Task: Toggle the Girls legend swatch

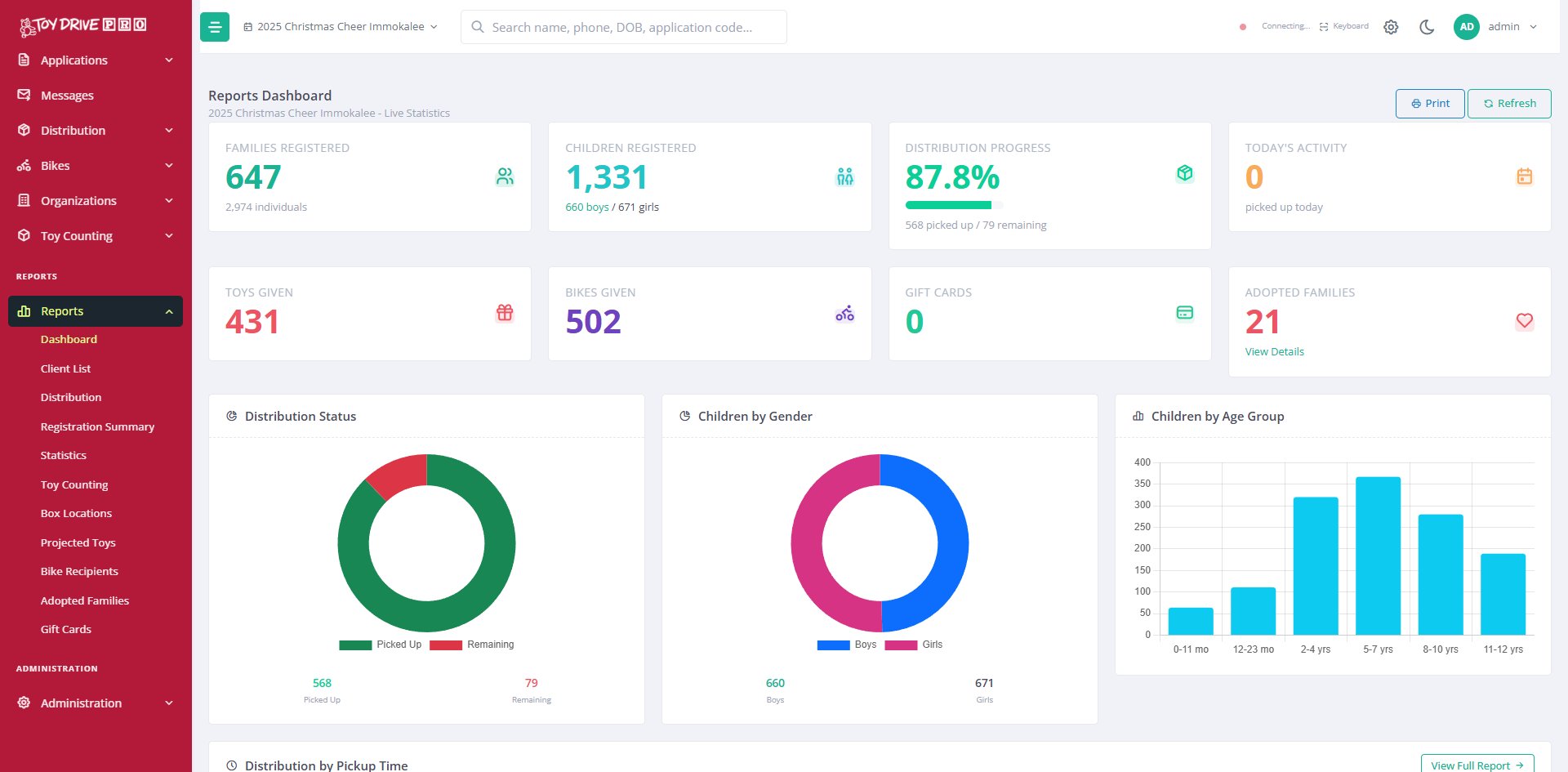Action: (x=901, y=645)
